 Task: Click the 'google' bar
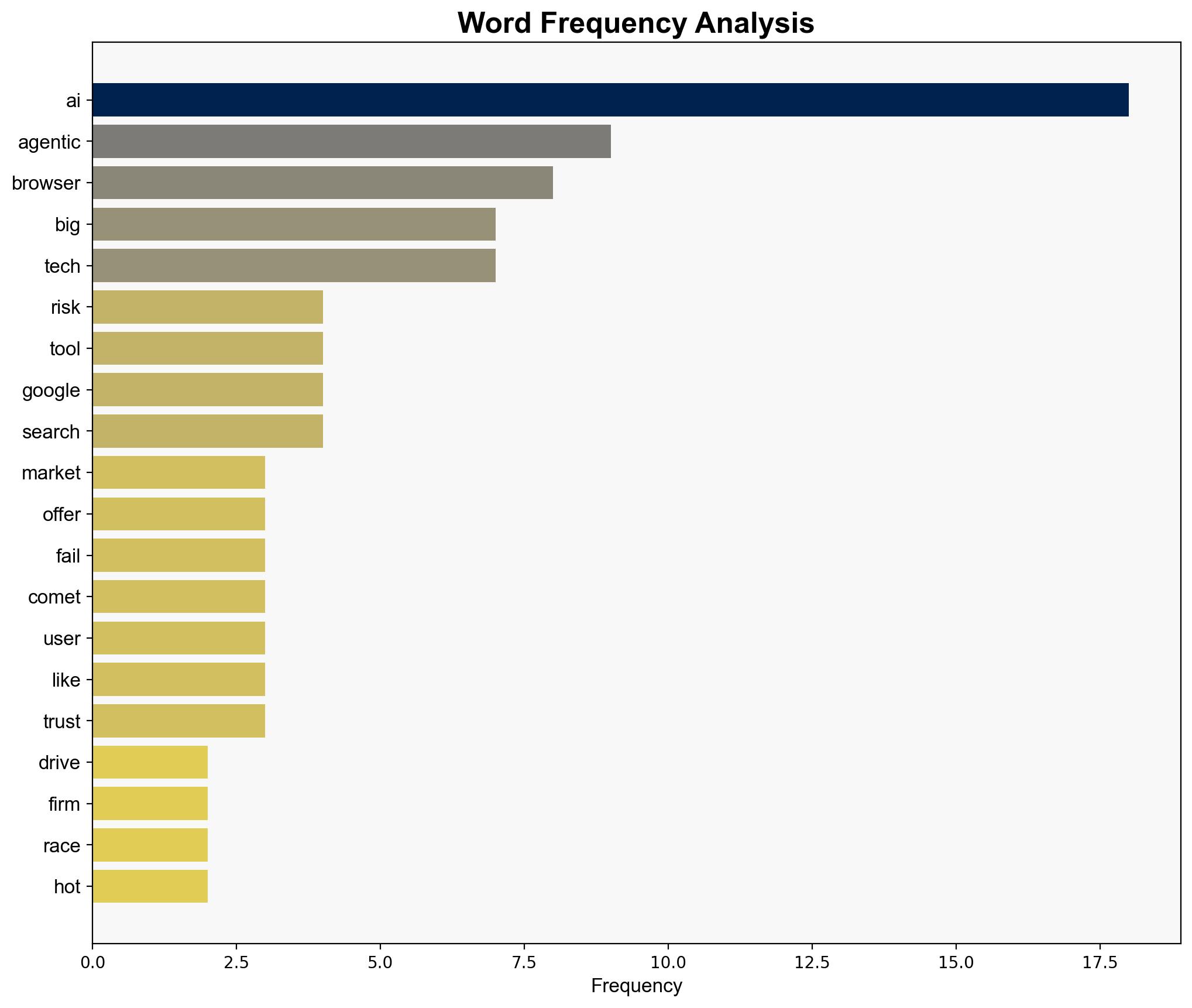(x=207, y=390)
